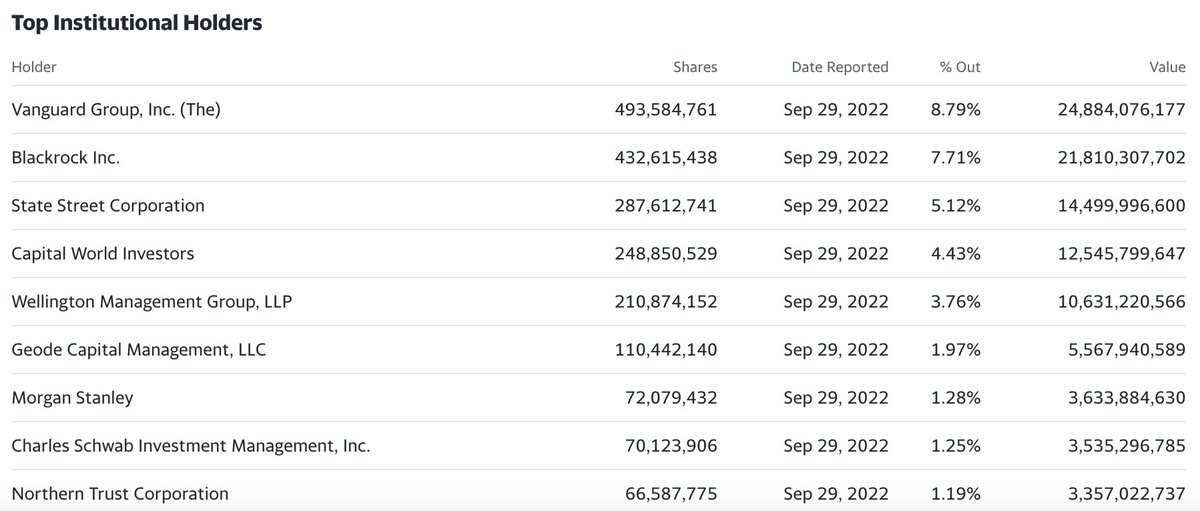
Task: Select Northern Trust Corporation holder name
Action: (x=120, y=494)
